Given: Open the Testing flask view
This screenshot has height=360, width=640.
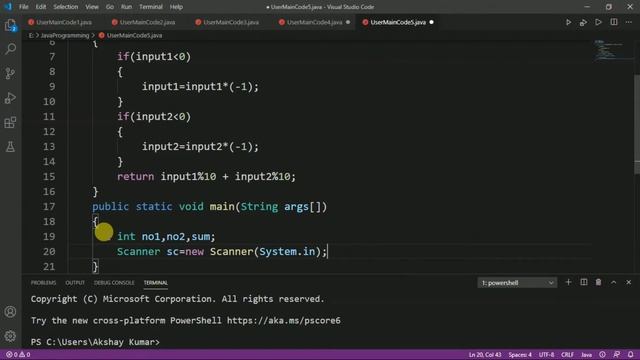Looking at the screenshot, I should click(10, 147).
